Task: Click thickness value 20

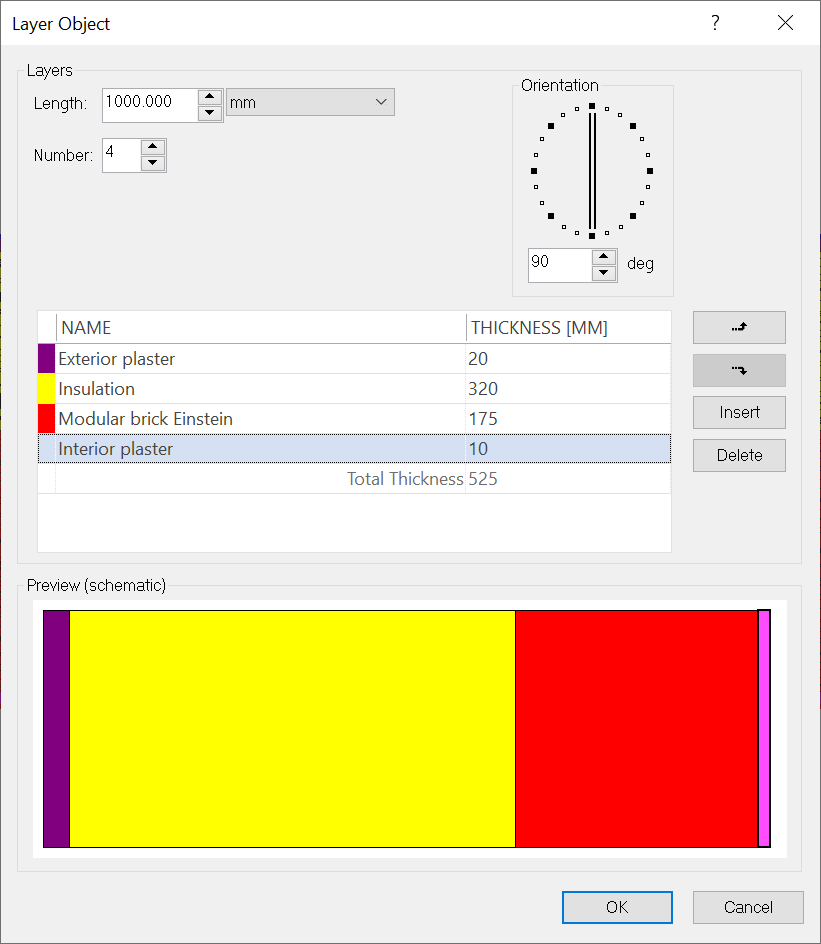Action: coord(568,359)
